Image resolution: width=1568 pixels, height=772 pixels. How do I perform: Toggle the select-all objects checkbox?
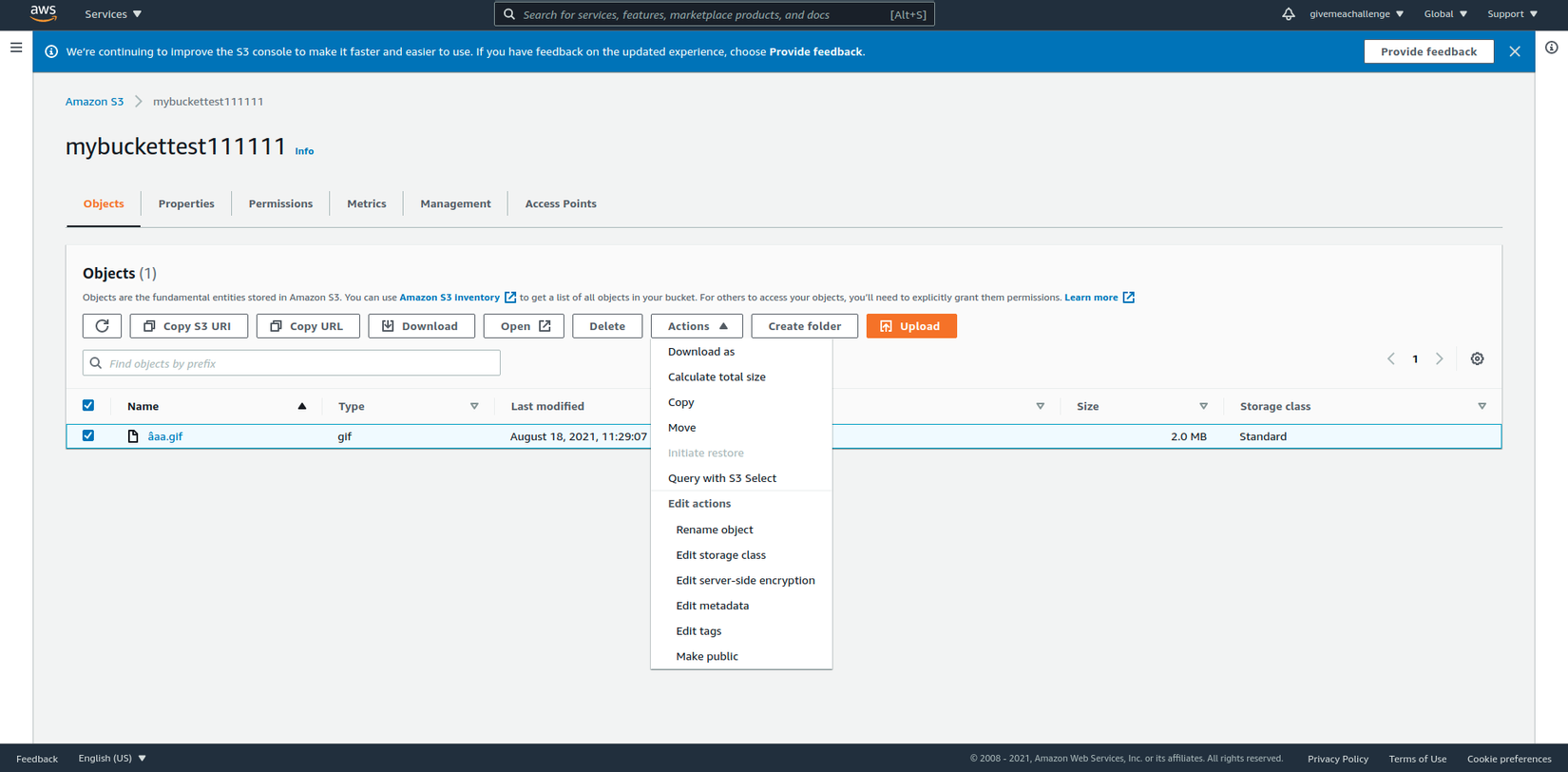(x=88, y=406)
